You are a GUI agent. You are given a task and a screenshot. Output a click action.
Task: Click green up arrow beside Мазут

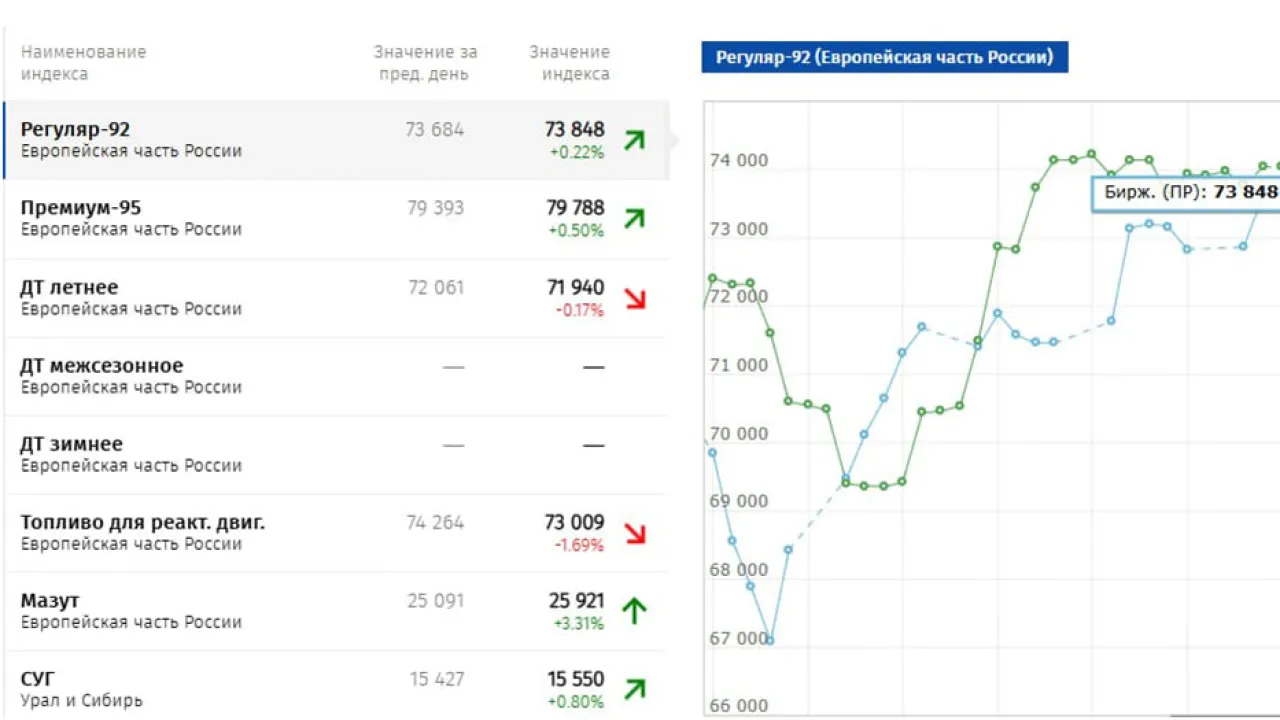point(634,610)
